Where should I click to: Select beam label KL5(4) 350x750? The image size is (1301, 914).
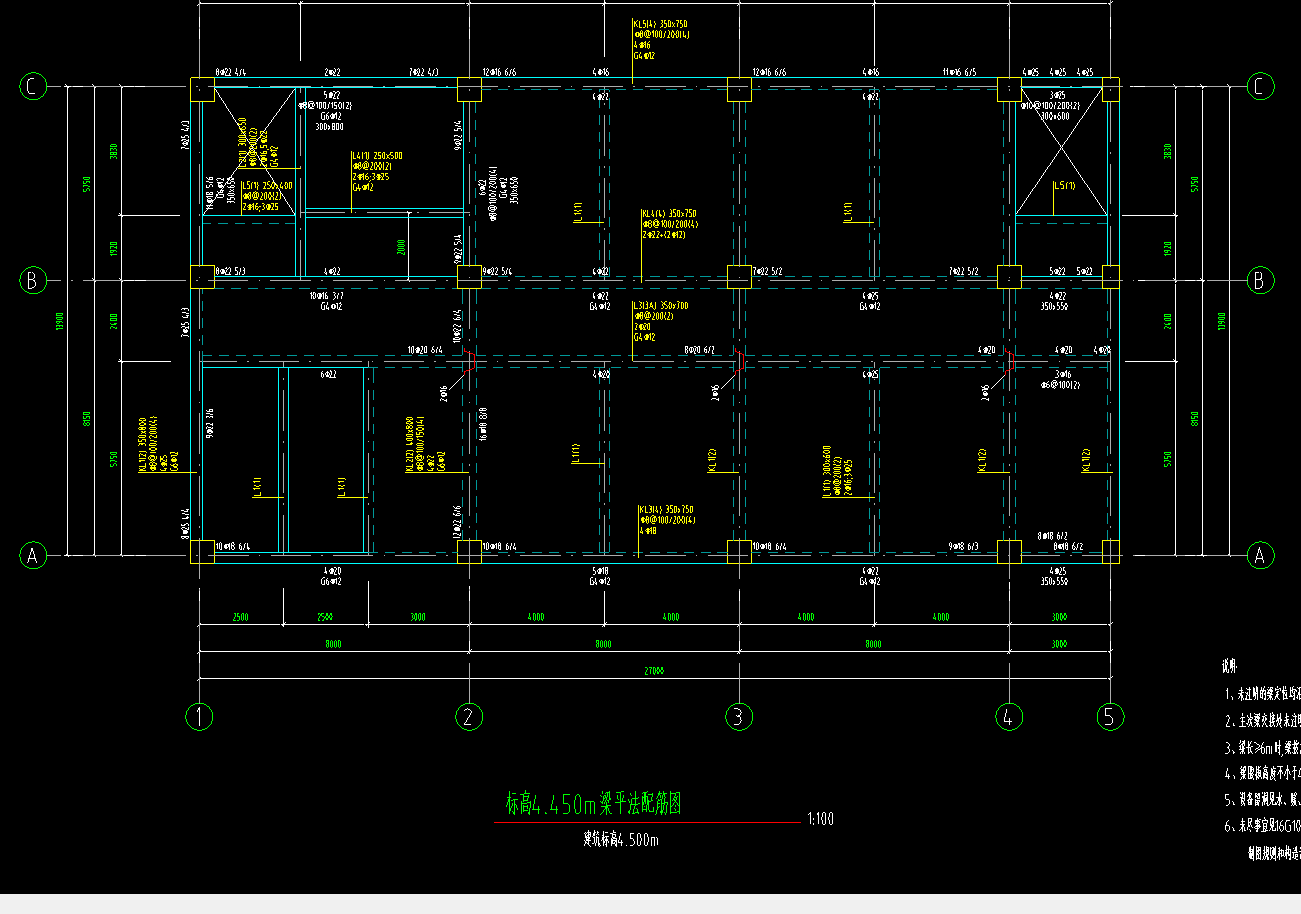pos(660,23)
